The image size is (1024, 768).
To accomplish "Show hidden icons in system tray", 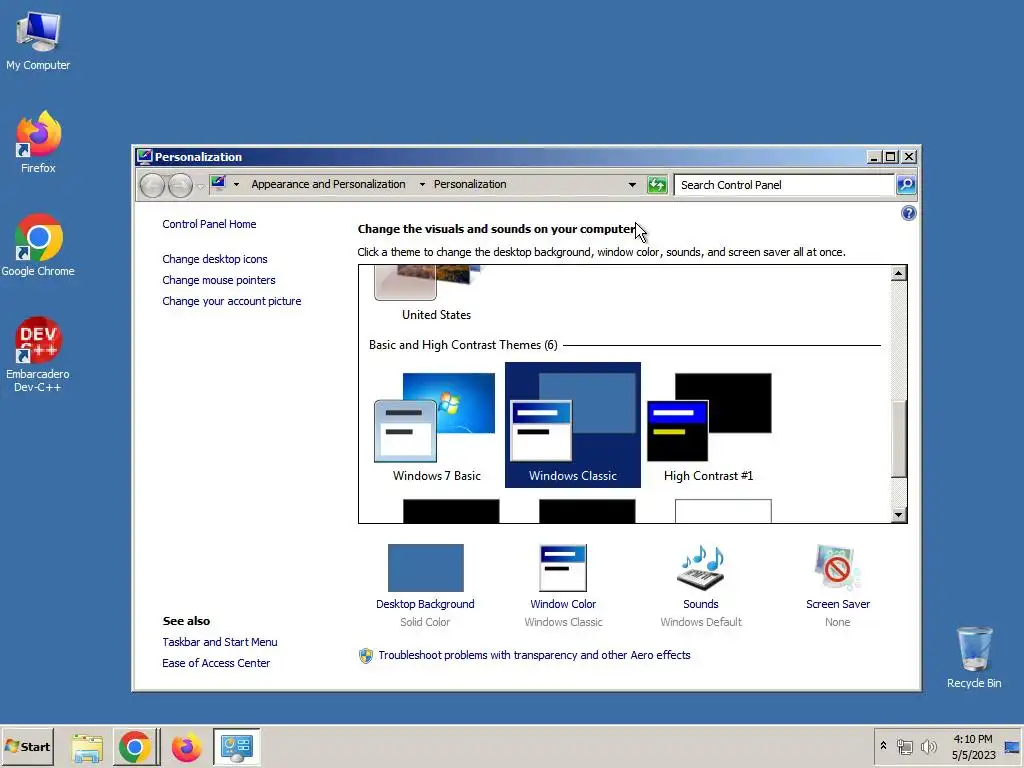I will tap(883, 746).
